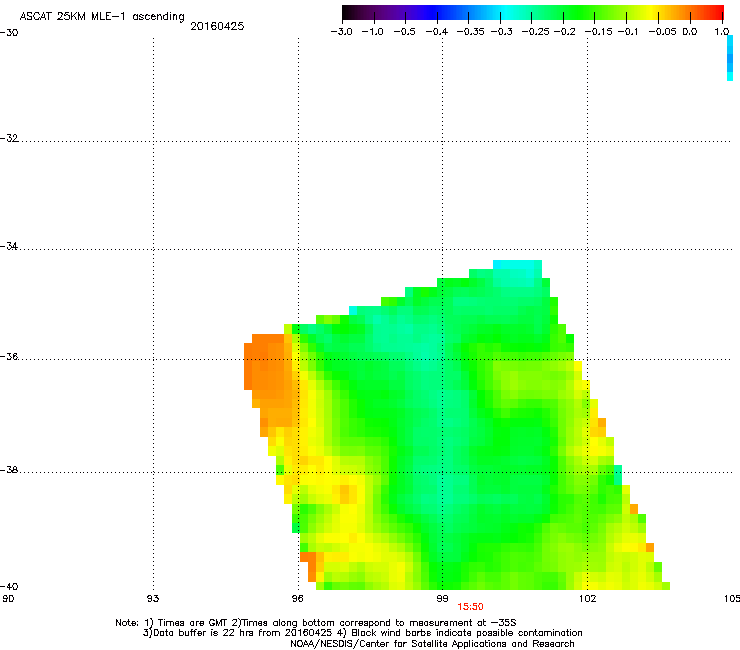
Task: Select the 0.0 color scale label
Action: tap(690, 32)
